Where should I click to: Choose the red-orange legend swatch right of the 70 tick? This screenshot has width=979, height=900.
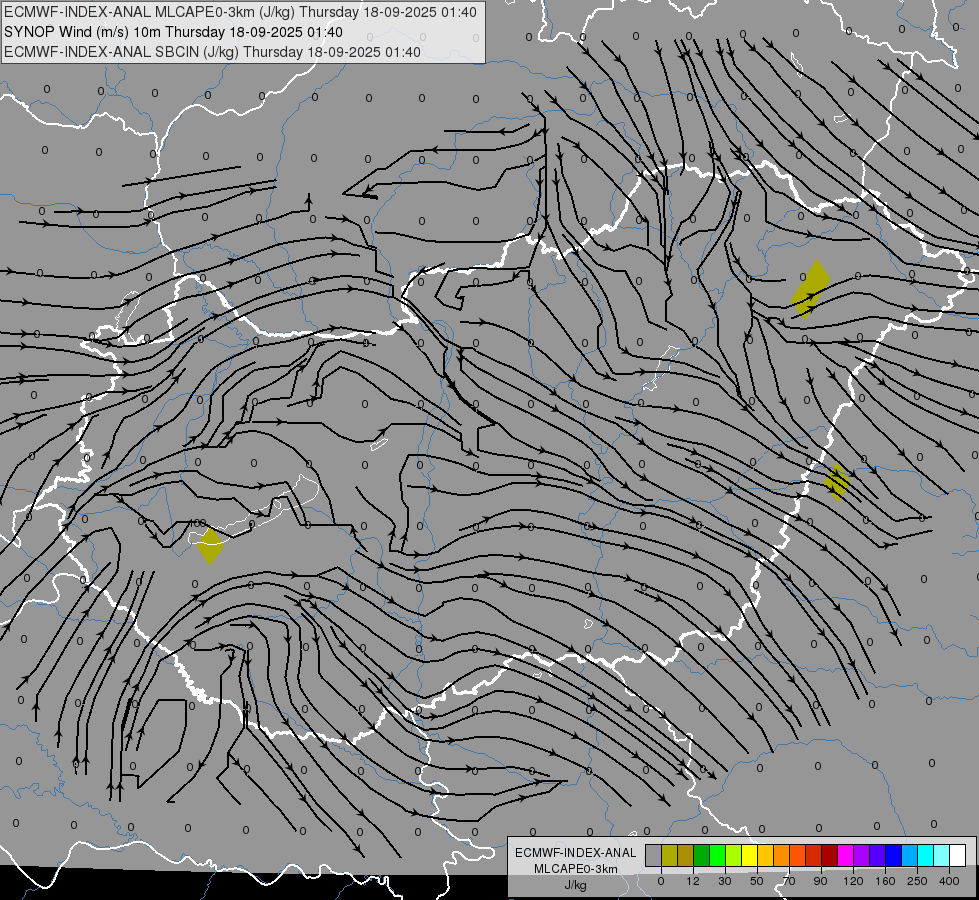[x=798, y=855]
